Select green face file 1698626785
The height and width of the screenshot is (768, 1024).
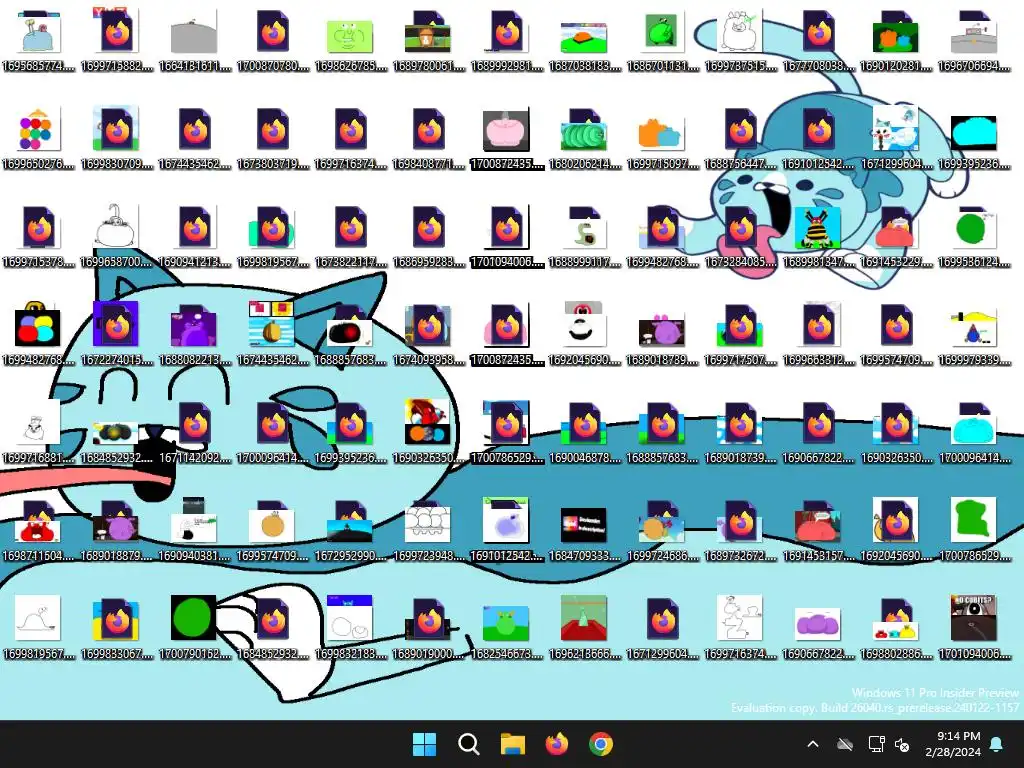tap(351, 40)
